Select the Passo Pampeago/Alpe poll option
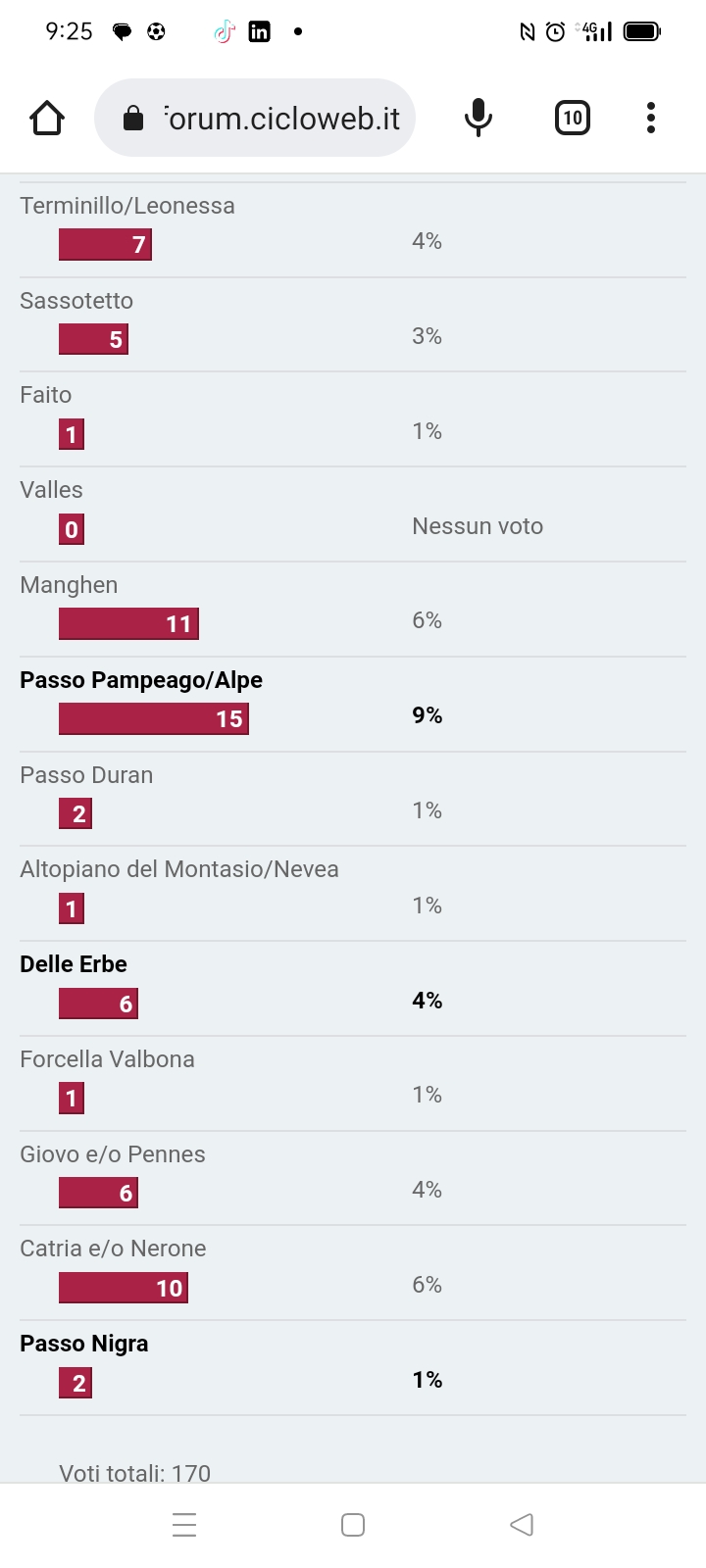The width and height of the screenshot is (706, 1568). point(141,680)
